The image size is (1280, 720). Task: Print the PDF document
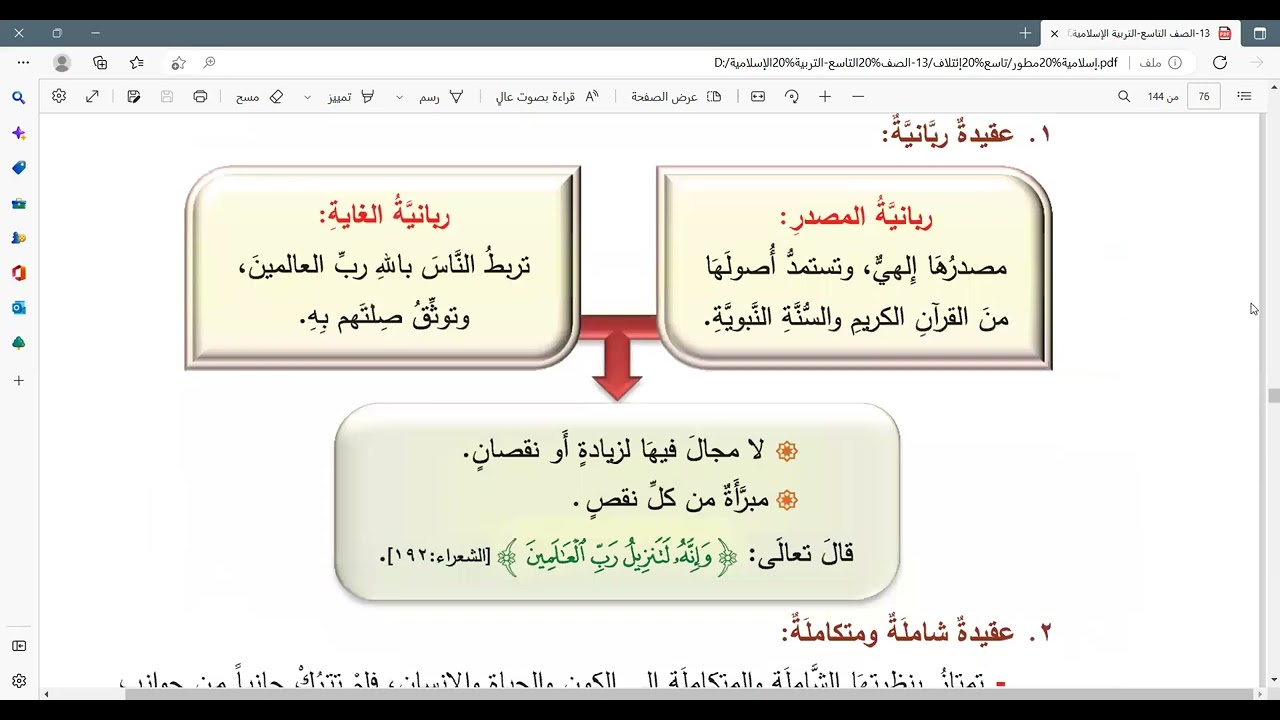(x=200, y=96)
